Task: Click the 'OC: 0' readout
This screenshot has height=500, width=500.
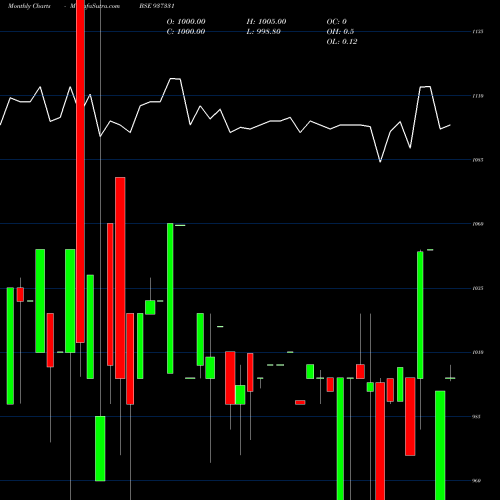Action: 337,22
